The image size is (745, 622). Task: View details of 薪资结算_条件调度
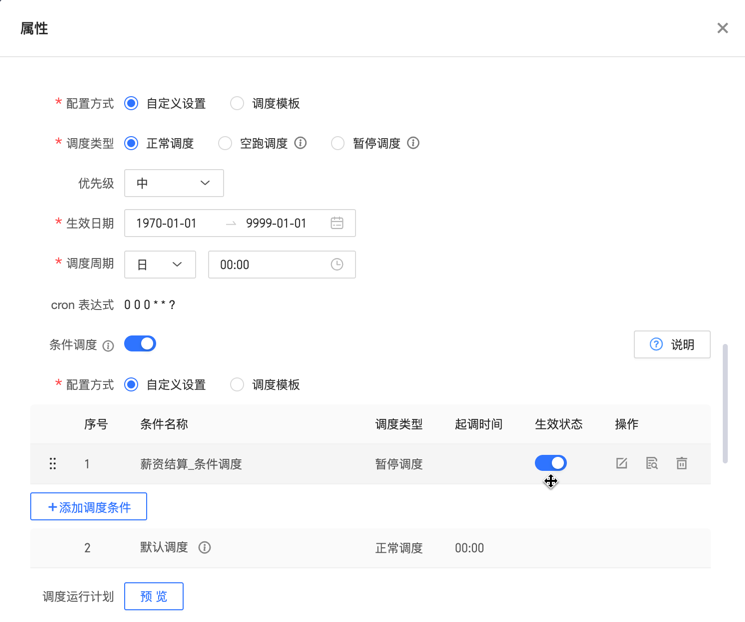[x=652, y=463]
